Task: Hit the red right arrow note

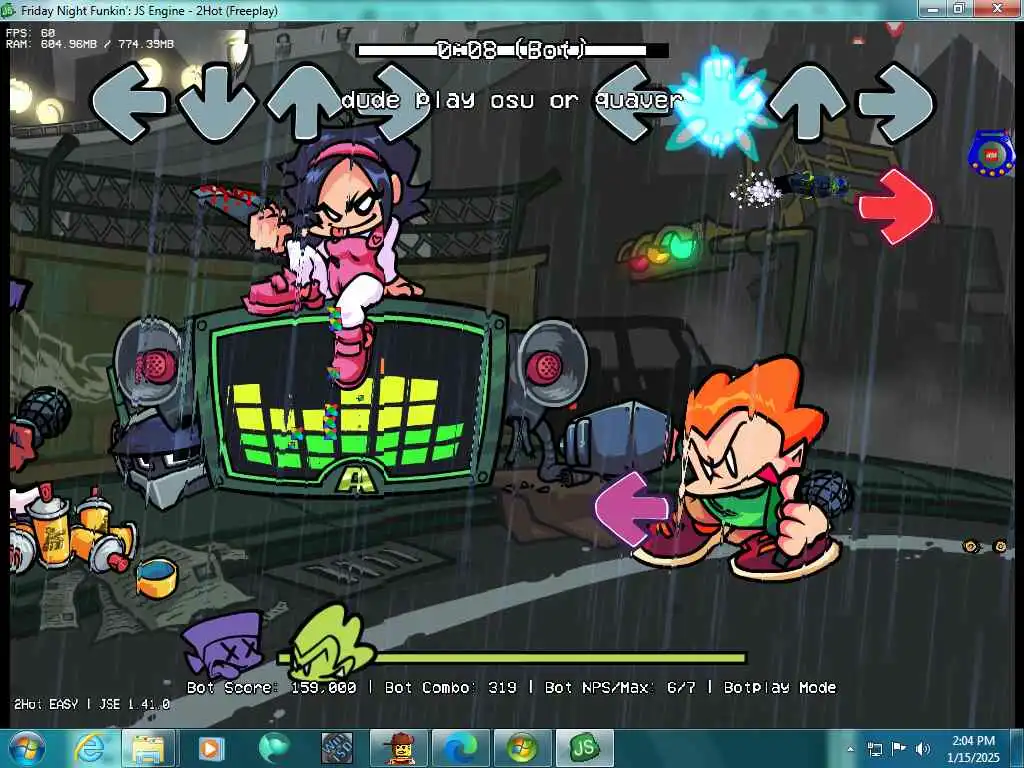Action: (x=897, y=206)
